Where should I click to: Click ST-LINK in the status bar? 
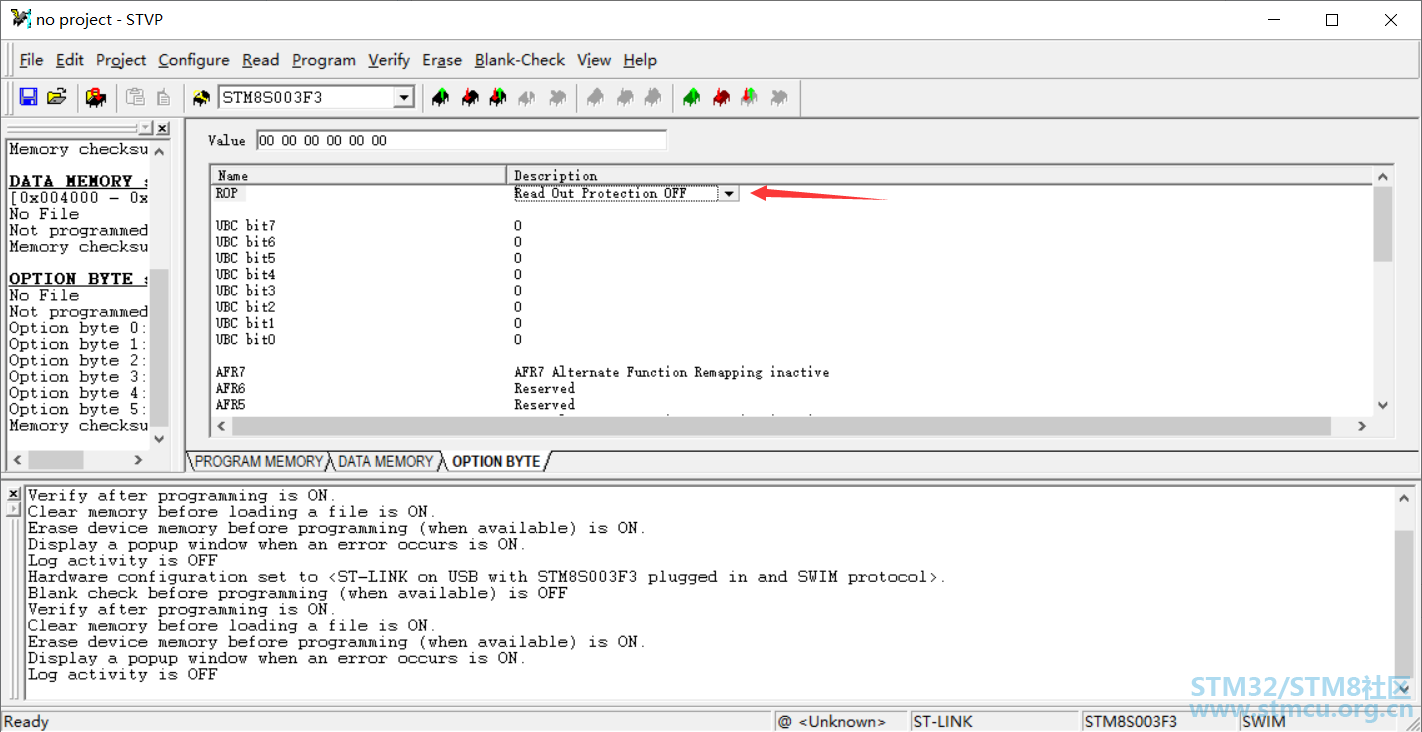coord(942,721)
